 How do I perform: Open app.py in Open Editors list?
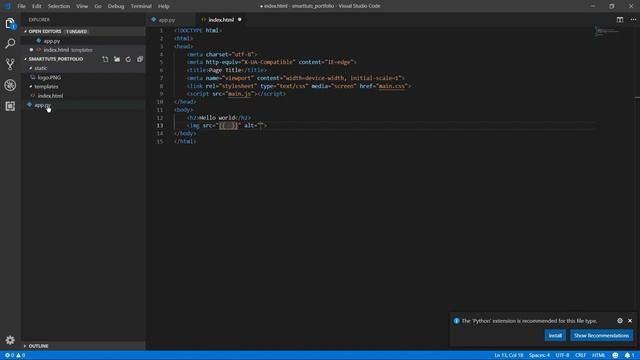click(51, 41)
